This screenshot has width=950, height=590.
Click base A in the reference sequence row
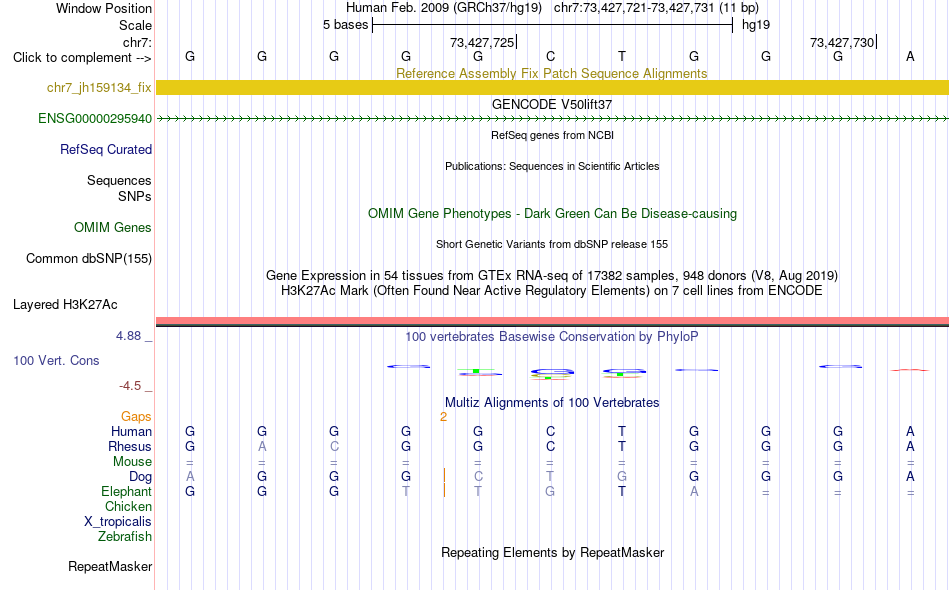(x=910, y=56)
